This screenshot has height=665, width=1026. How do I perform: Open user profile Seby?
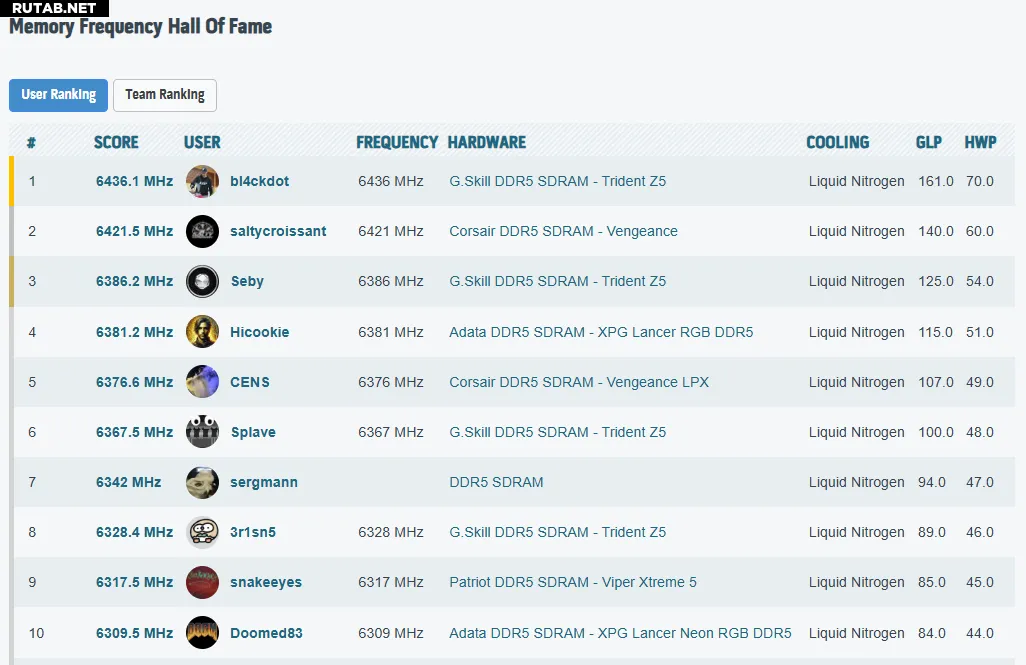point(247,281)
